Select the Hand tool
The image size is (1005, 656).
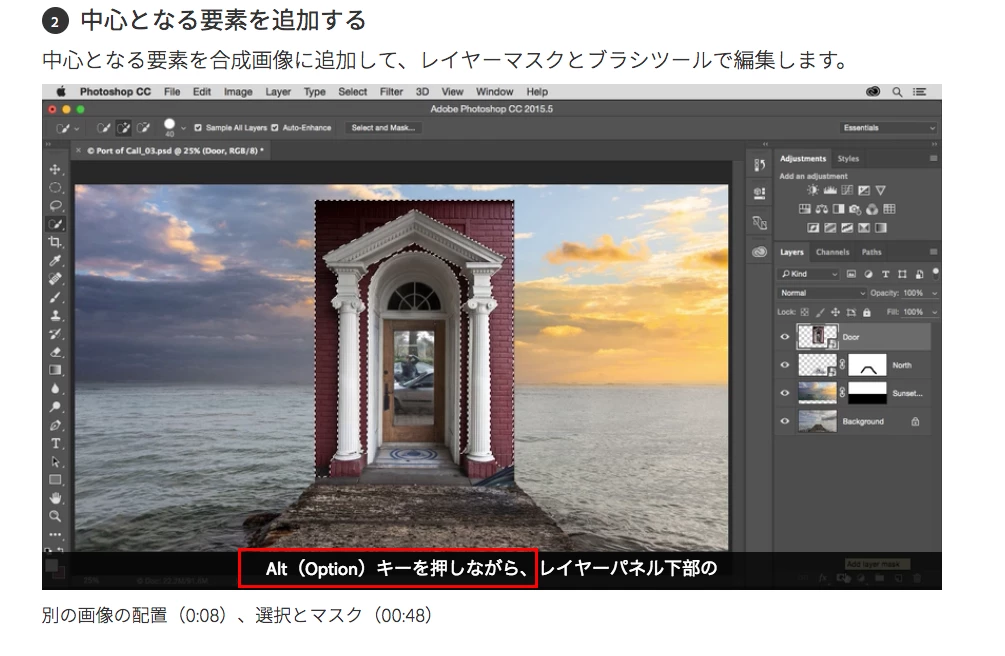click(56, 498)
